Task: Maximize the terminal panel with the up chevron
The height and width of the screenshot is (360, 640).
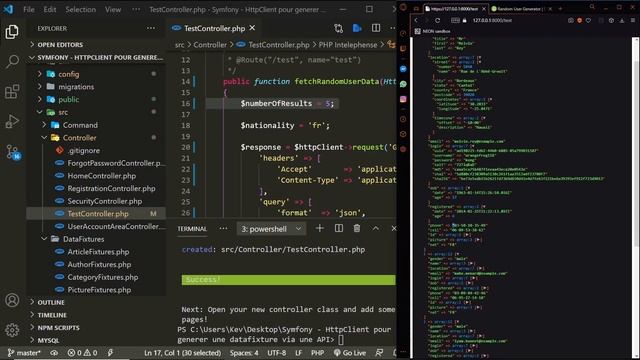Action: point(376,229)
